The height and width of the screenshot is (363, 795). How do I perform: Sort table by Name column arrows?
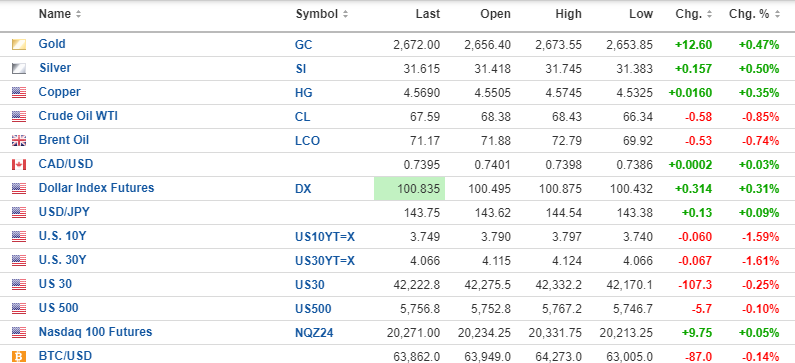78,15
